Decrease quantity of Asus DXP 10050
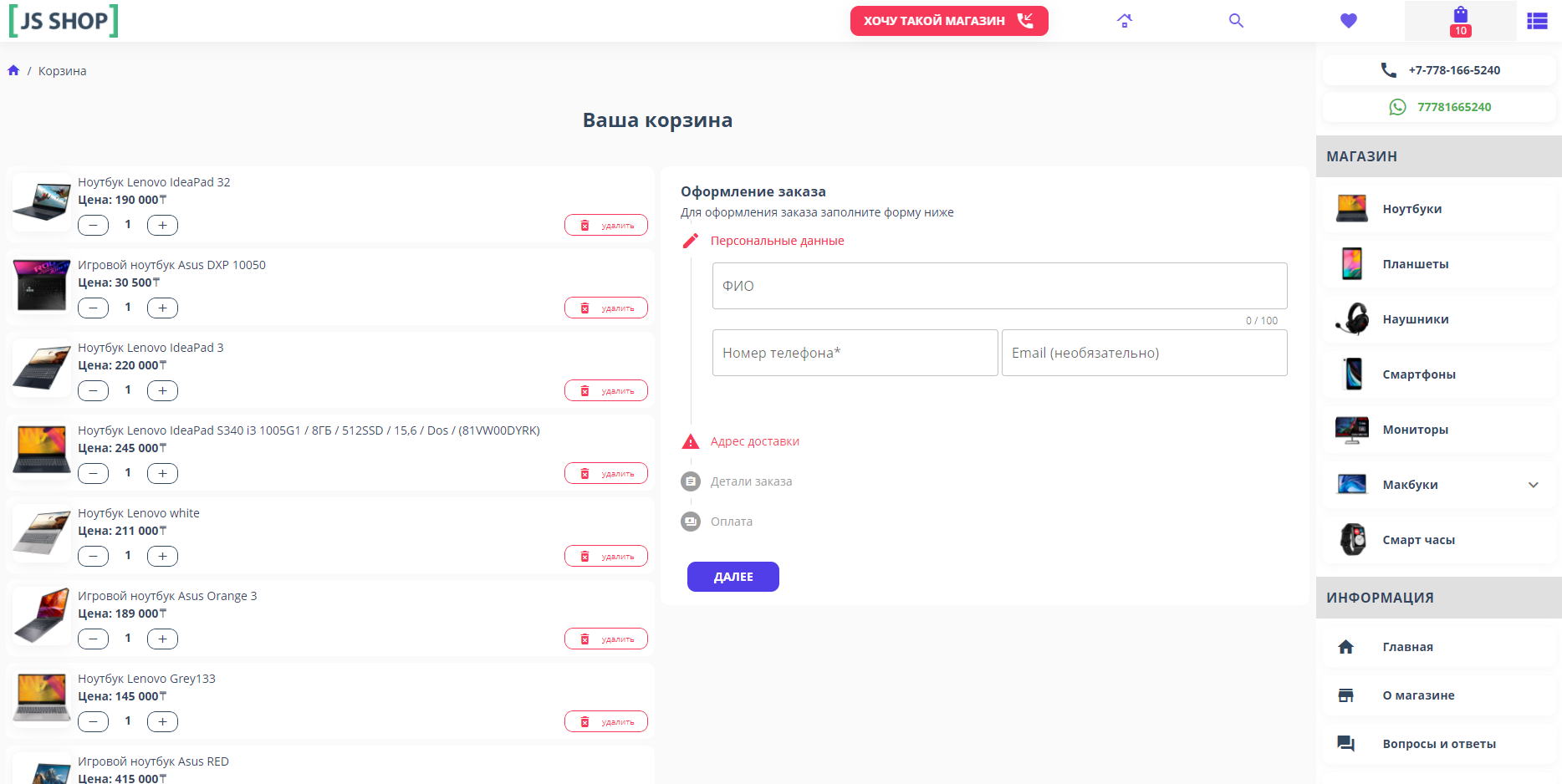The height and width of the screenshot is (784, 1562). pyautogui.click(x=93, y=308)
